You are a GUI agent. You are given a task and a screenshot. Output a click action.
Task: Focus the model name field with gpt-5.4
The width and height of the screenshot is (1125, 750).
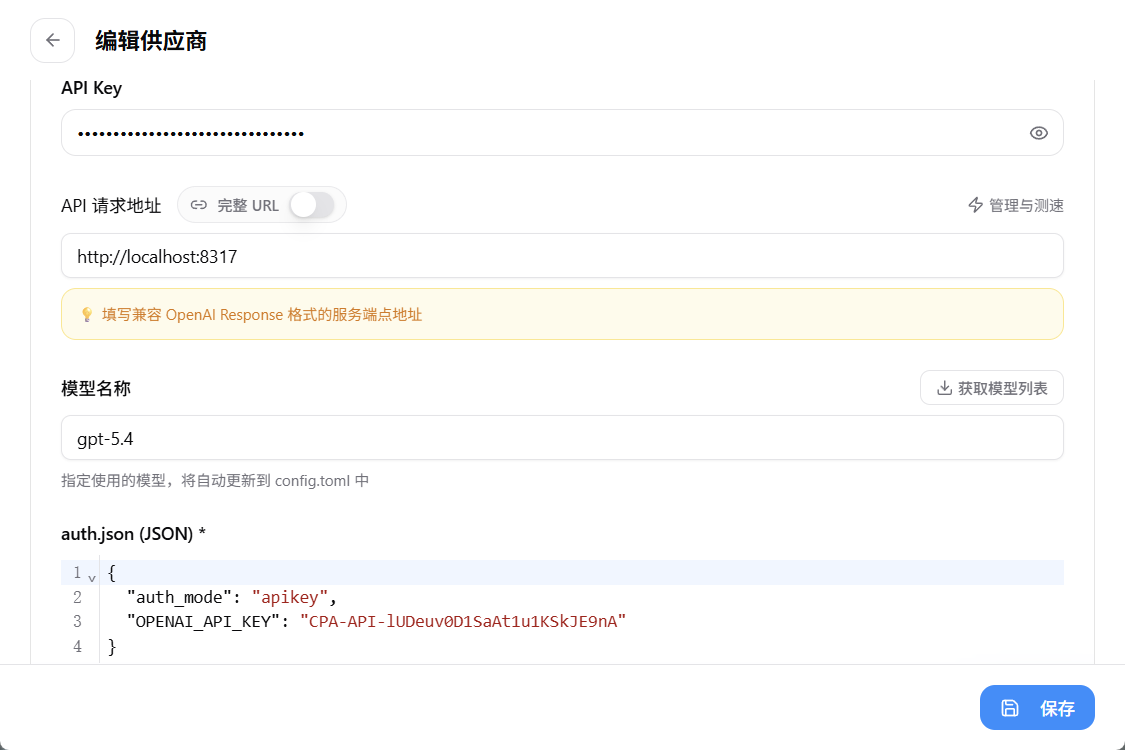point(562,438)
